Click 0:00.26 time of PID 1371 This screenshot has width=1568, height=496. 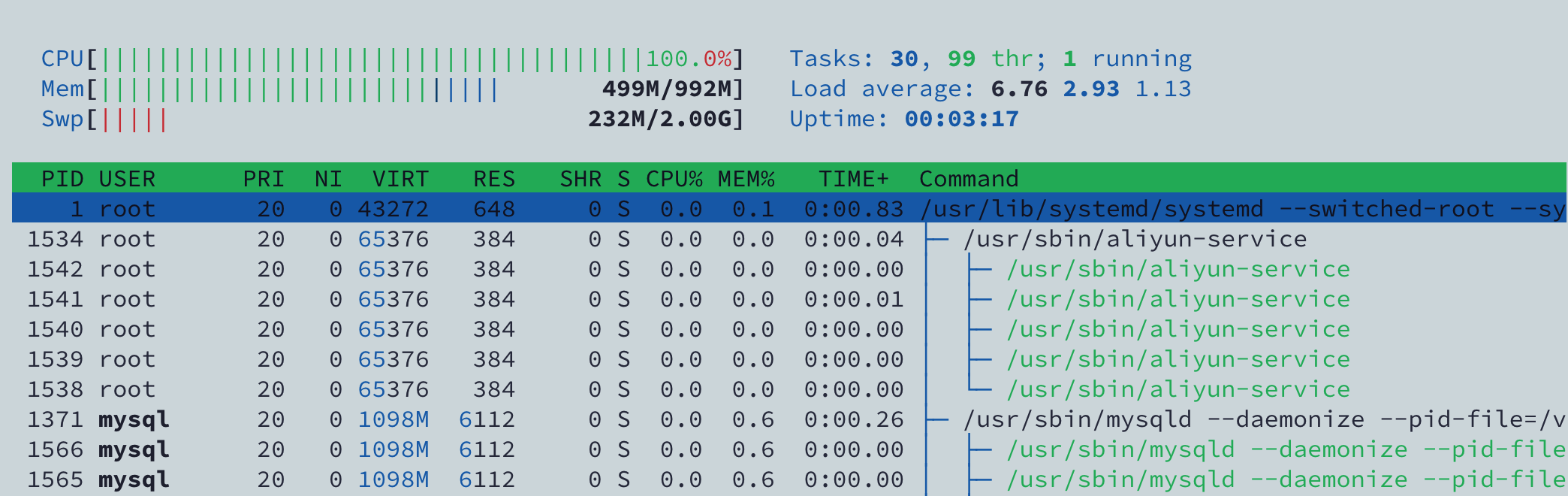point(854,419)
